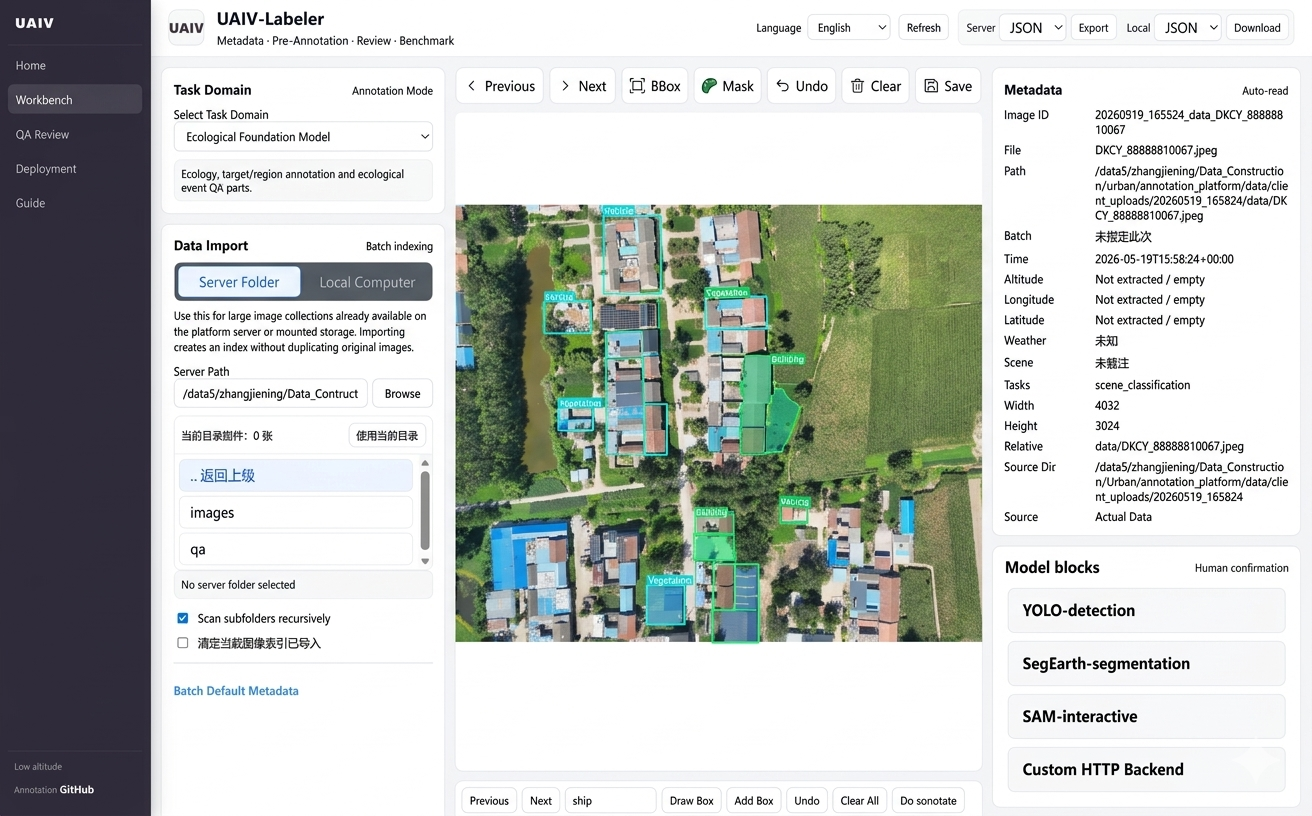Select the BBox drawing tool
Image resolution: width=1312 pixels, height=816 pixels.
coord(655,86)
